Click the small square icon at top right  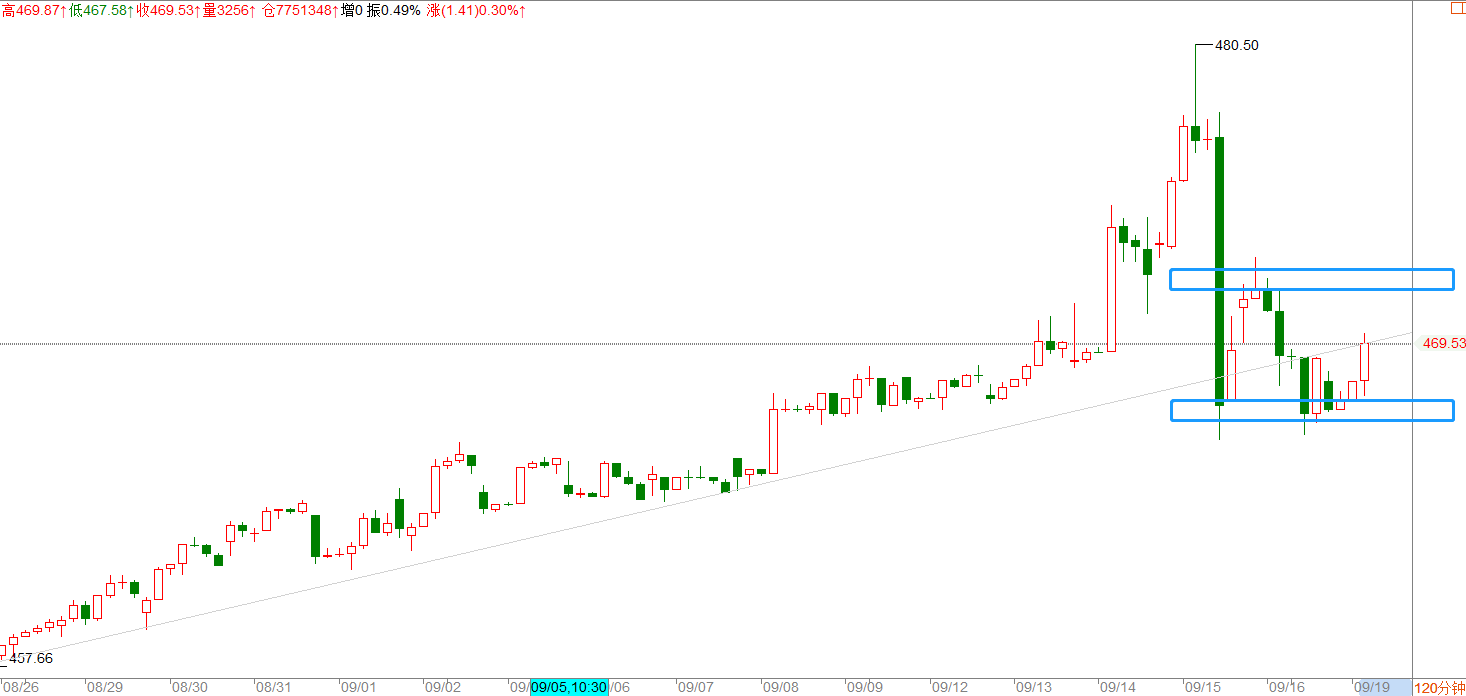(x=1458, y=8)
